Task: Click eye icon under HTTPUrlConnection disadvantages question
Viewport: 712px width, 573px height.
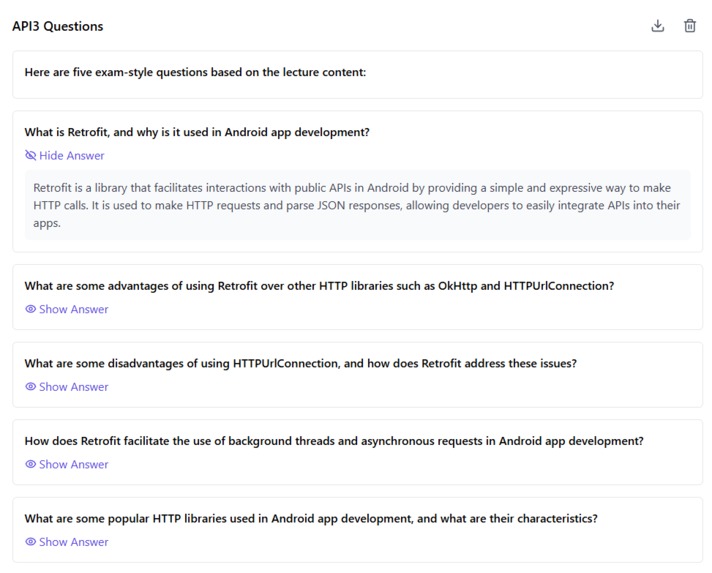Action: click(x=31, y=387)
